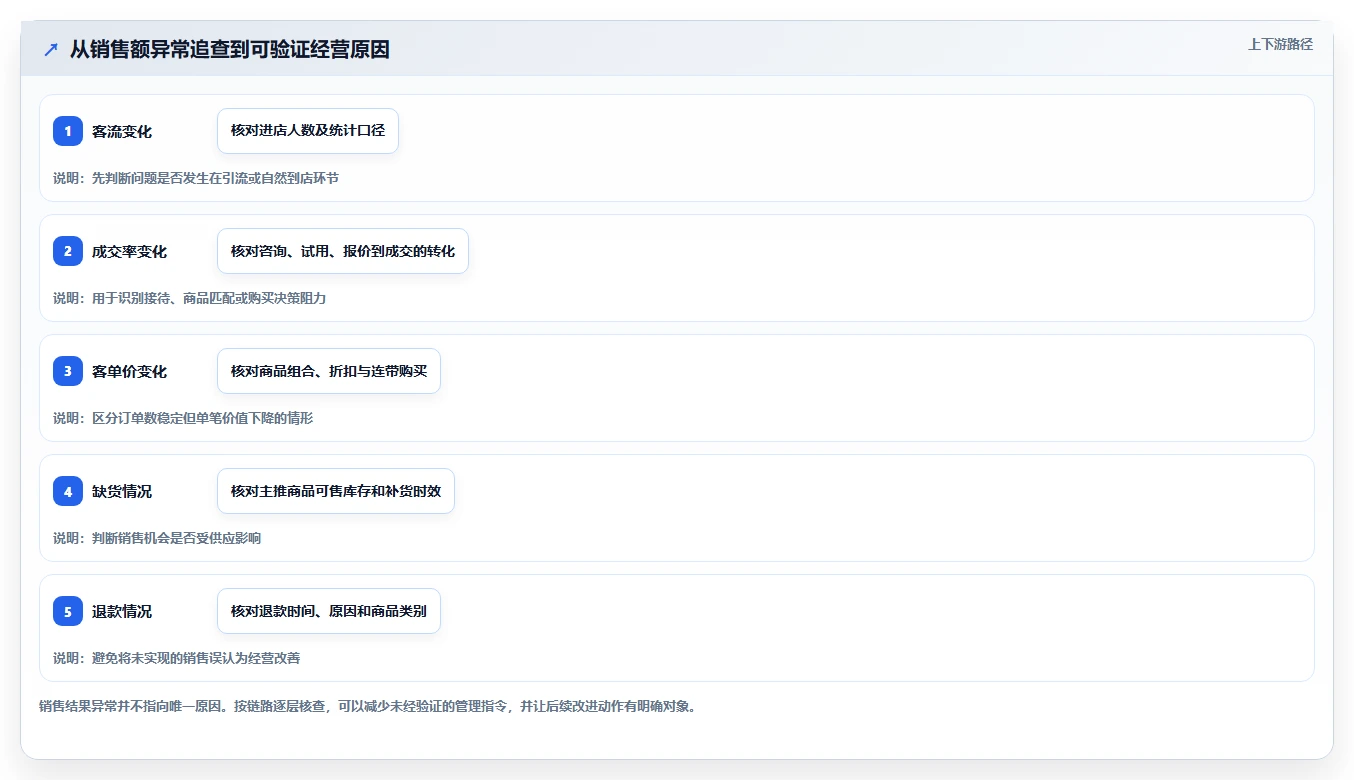Select the 核对咨询、试用、报价到成交的转化 chip
This screenshot has height=780, width=1354.
point(343,251)
